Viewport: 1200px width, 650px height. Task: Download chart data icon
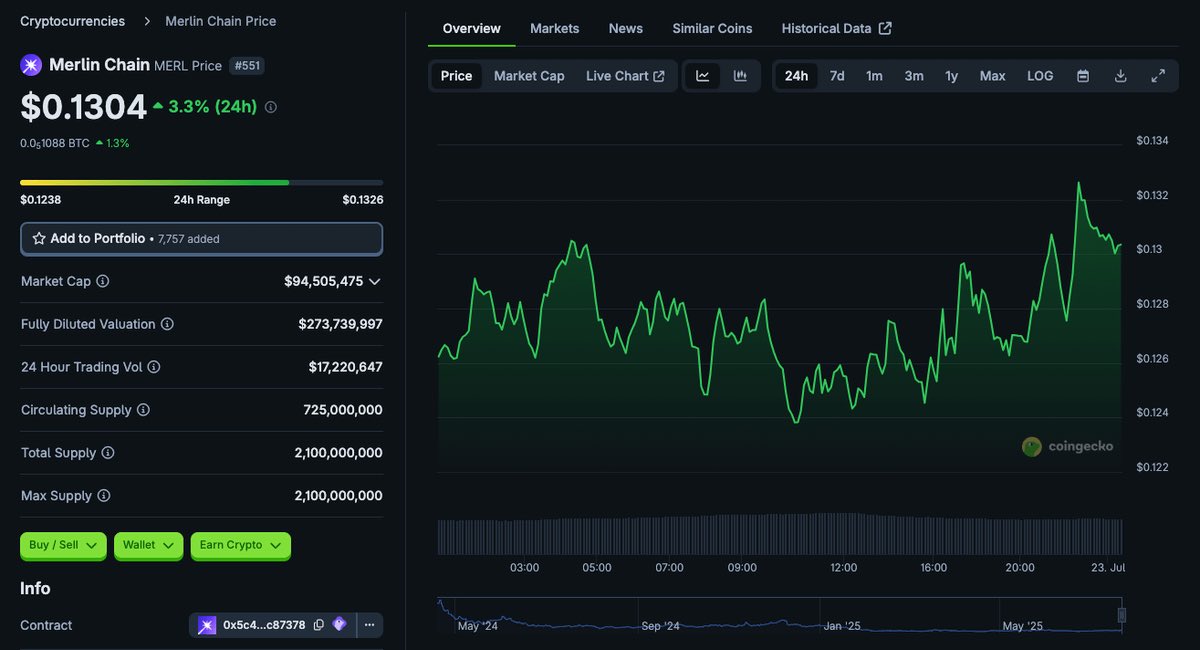(x=1120, y=76)
